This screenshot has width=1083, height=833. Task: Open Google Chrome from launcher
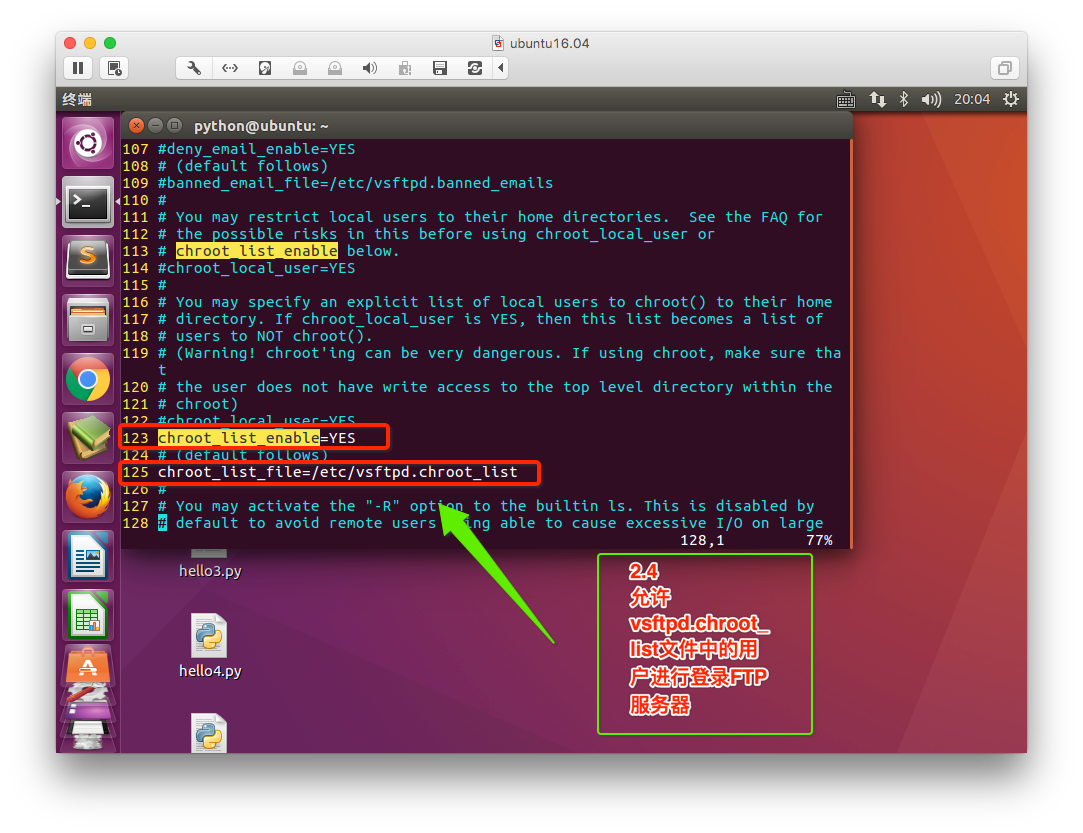pos(88,380)
